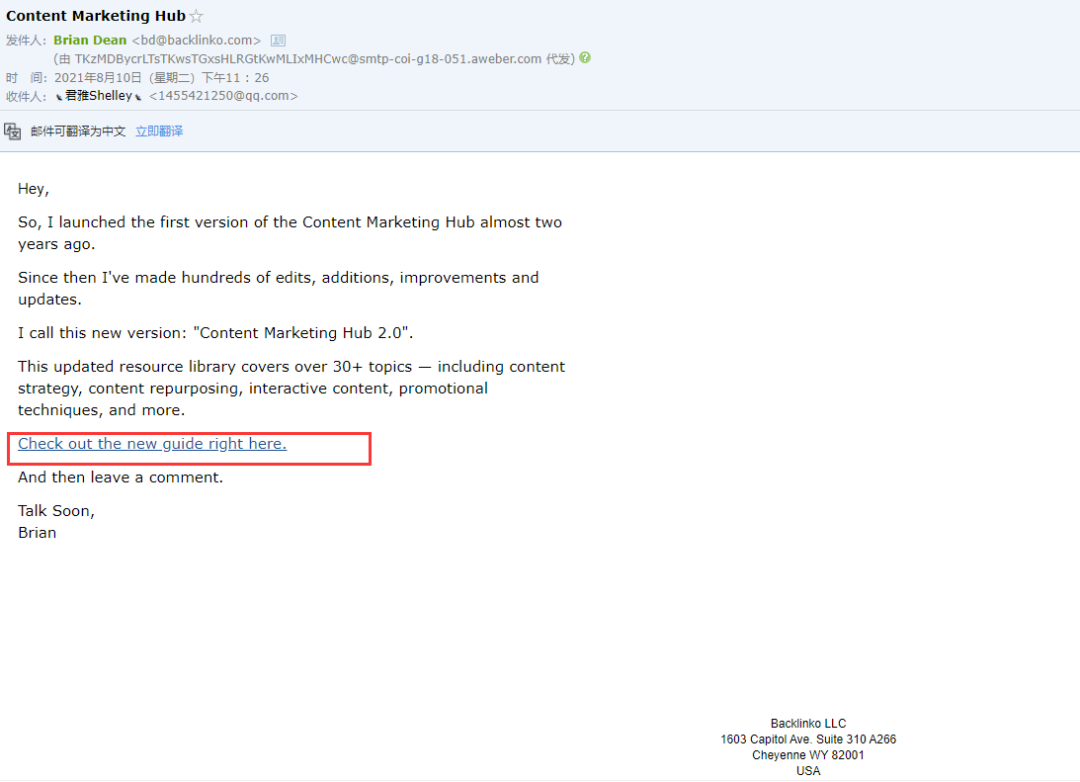Screen dimensions: 1080x782
Task: Open the 'Check out the new guide right here.' link
Action: point(152,444)
